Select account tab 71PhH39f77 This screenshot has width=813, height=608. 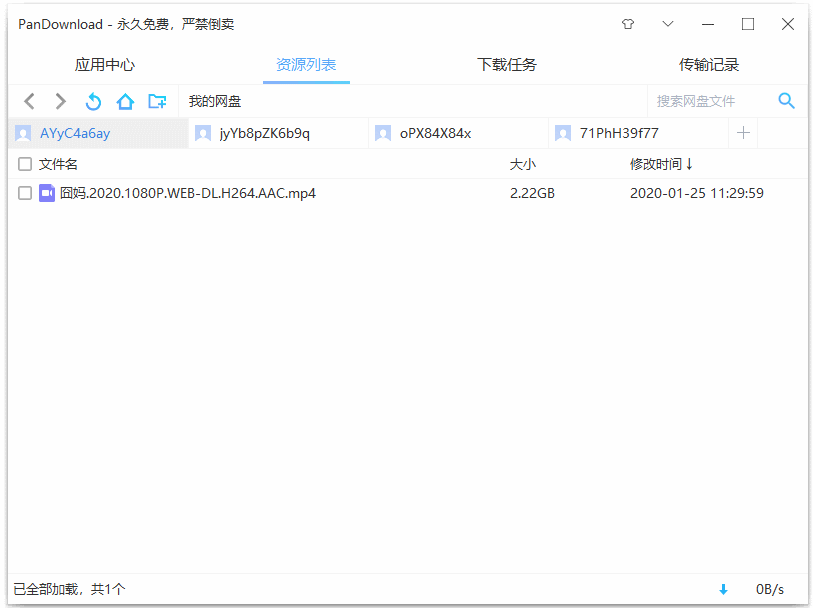click(x=638, y=134)
